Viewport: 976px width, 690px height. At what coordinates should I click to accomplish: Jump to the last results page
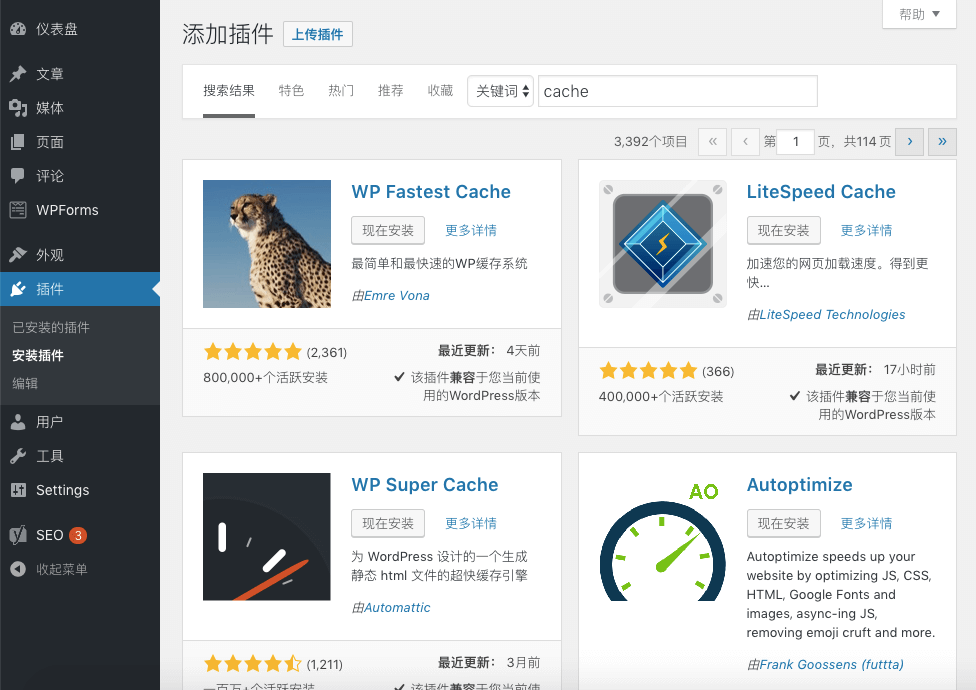tap(942, 142)
